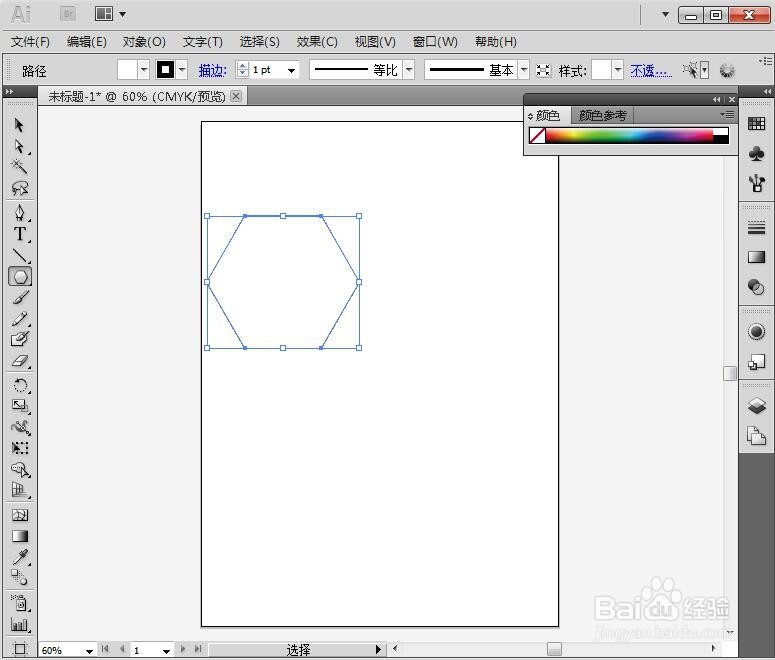Open the Swatches panel icon

(x=756, y=124)
